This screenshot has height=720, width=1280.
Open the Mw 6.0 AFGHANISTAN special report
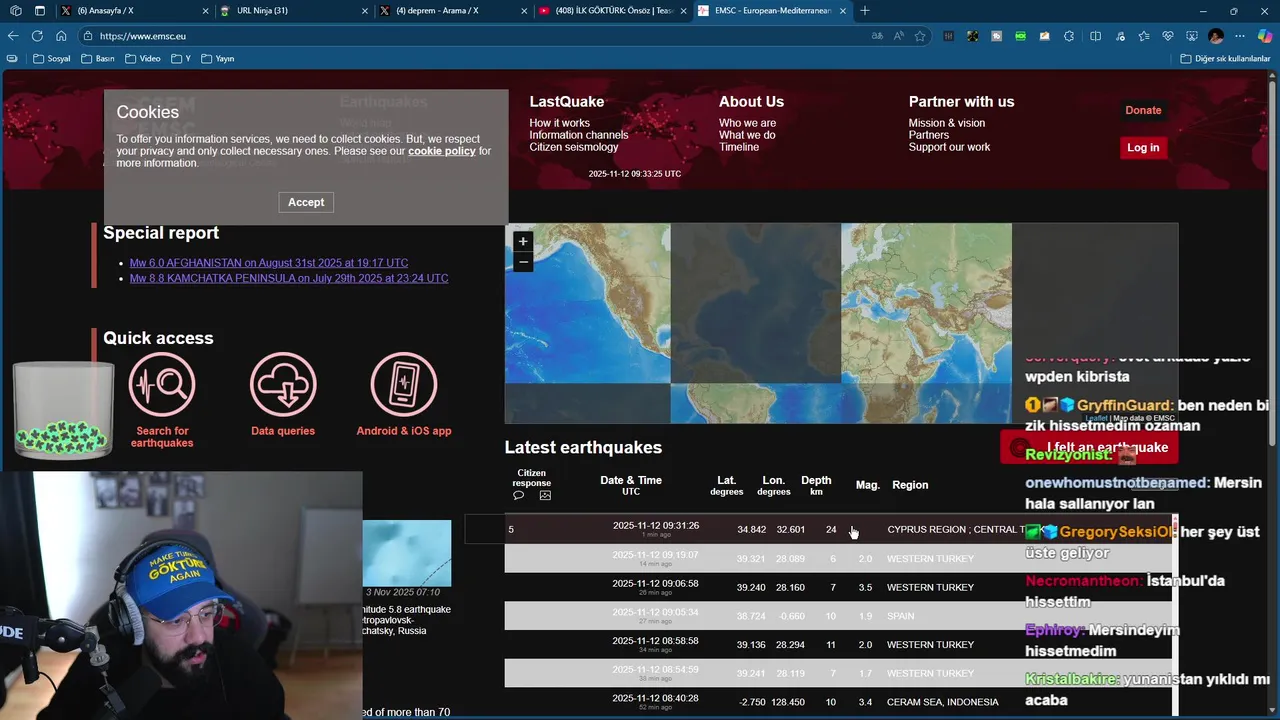(x=269, y=263)
